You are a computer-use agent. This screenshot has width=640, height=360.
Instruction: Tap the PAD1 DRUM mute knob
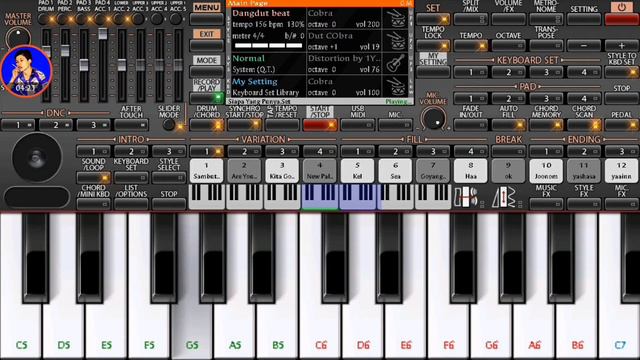click(43, 19)
